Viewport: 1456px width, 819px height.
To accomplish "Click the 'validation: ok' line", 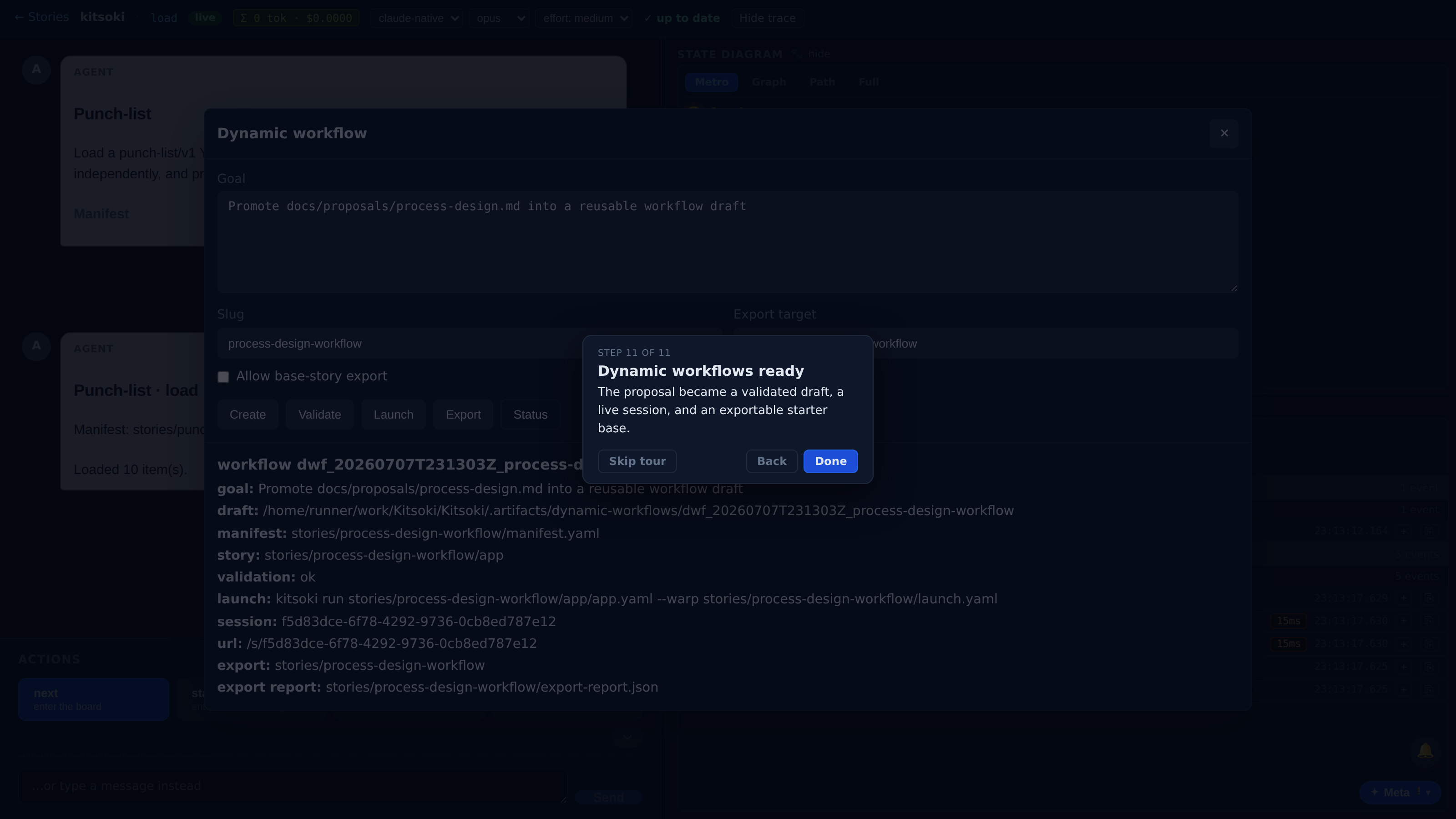I will pyautogui.click(x=266, y=577).
